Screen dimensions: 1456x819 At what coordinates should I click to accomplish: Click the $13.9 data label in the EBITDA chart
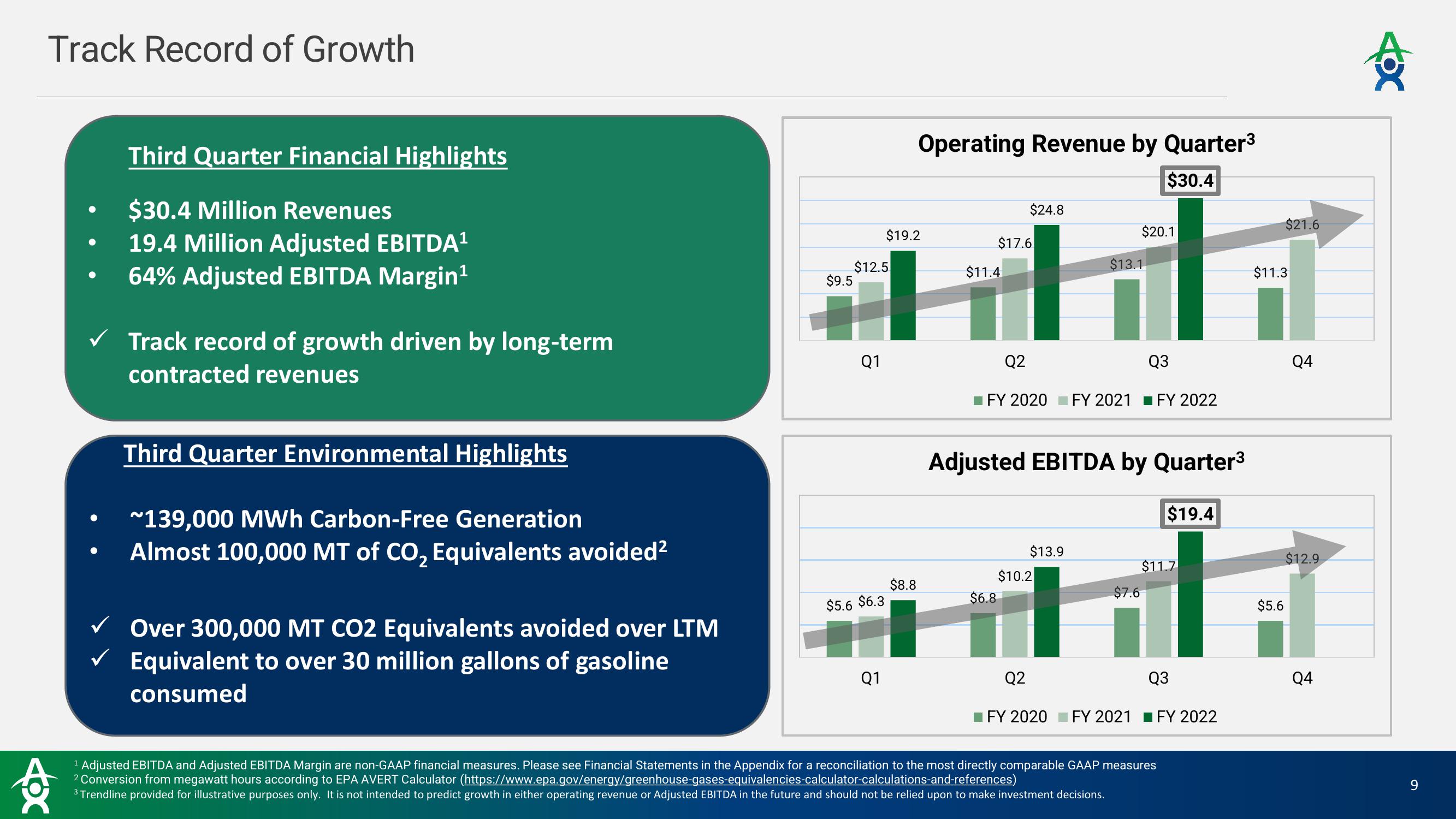pos(1046,551)
